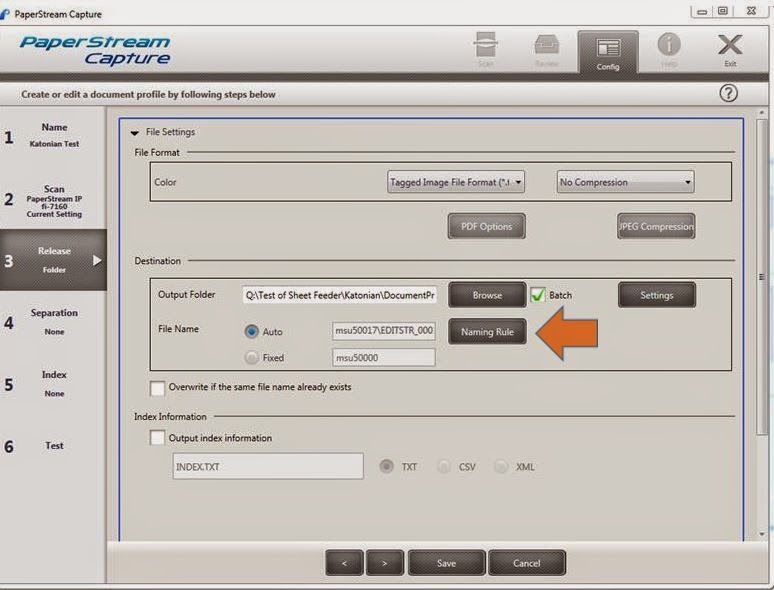The height and width of the screenshot is (590, 774).
Task: Click the "File Format" section label
Action: (157, 153)
